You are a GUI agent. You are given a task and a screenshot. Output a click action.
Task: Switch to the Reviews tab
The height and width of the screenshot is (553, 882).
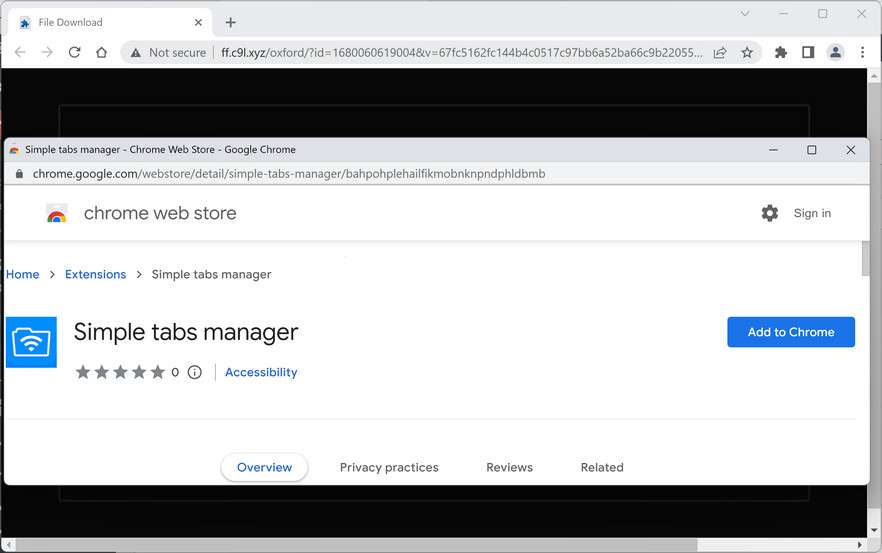[510, 467]
